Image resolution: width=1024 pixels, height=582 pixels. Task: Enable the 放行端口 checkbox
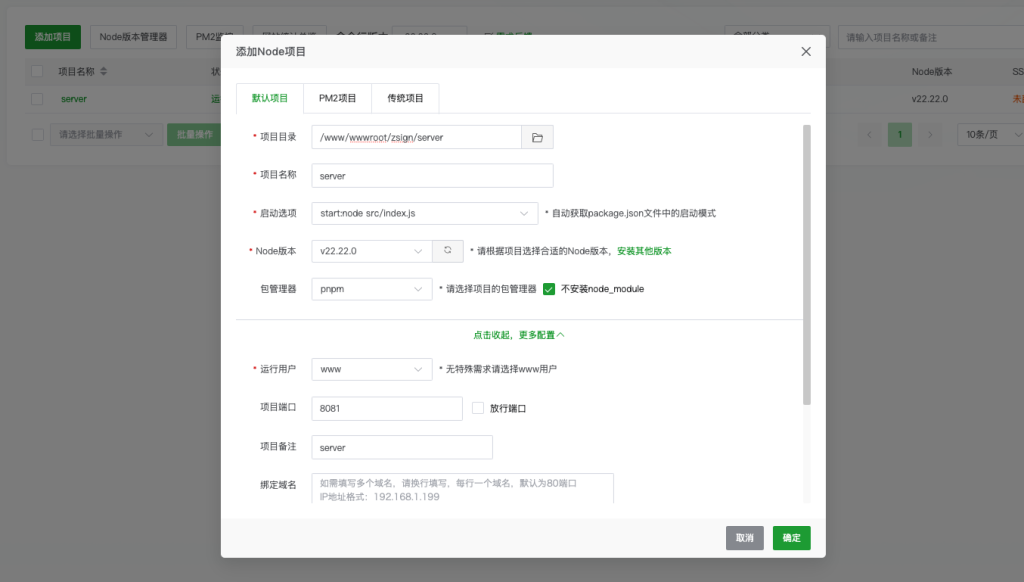[x=477, y=408]
